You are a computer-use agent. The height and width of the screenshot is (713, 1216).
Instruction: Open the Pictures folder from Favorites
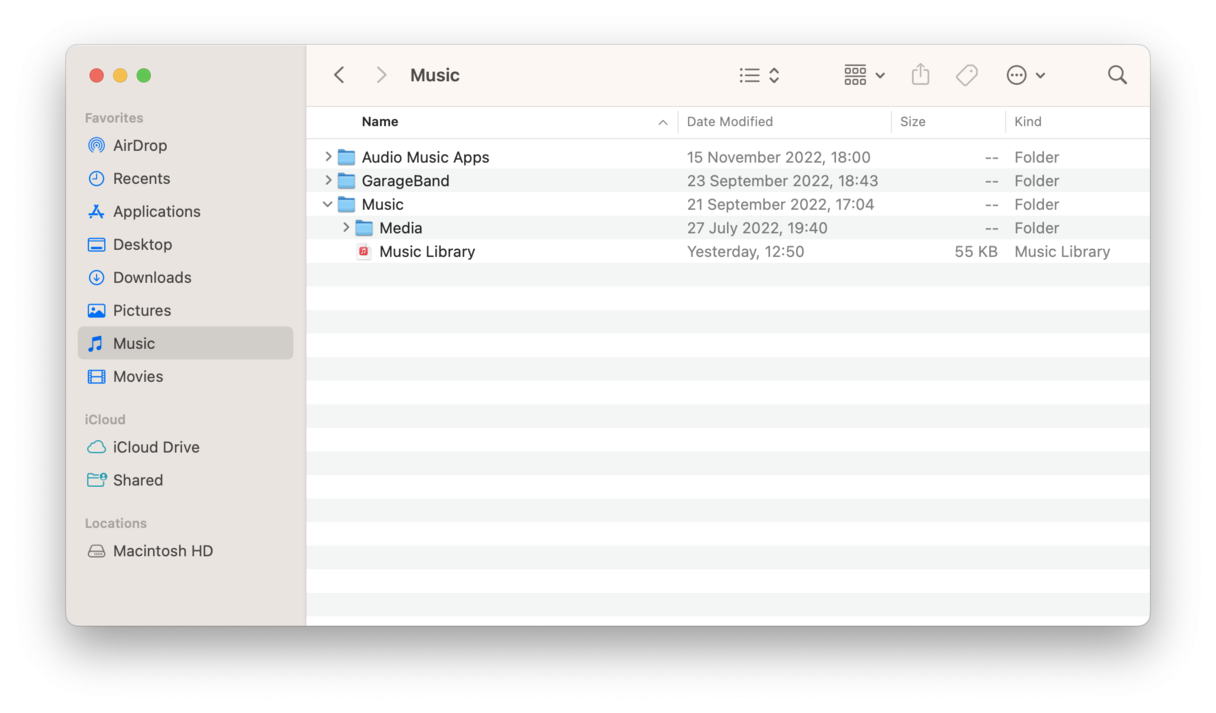click(143, 310)
